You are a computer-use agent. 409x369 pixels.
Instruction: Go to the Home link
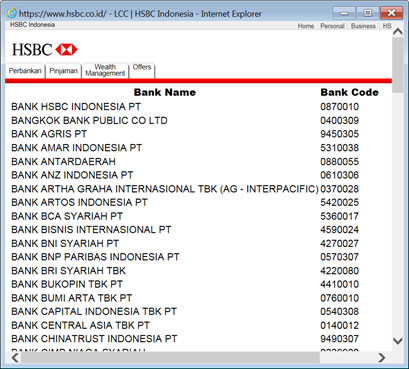pyautogui.click(x=306, y=26)
